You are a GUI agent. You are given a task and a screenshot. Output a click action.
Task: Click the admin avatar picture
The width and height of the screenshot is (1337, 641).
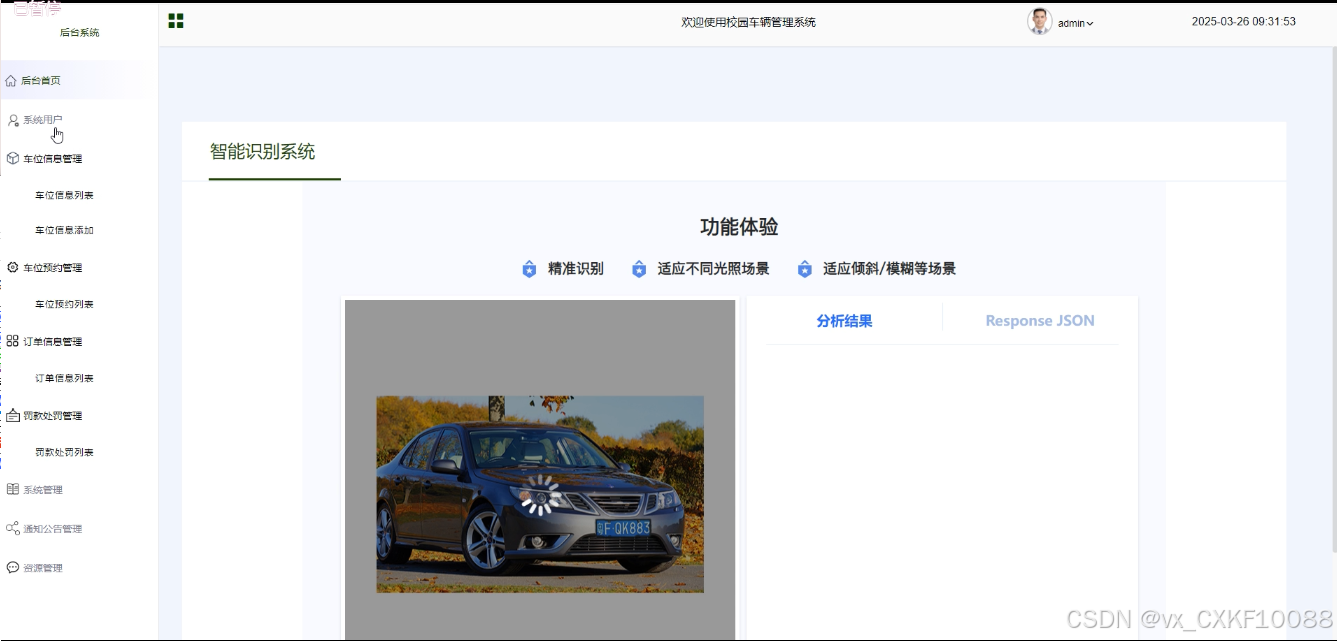click(1040, 22)
